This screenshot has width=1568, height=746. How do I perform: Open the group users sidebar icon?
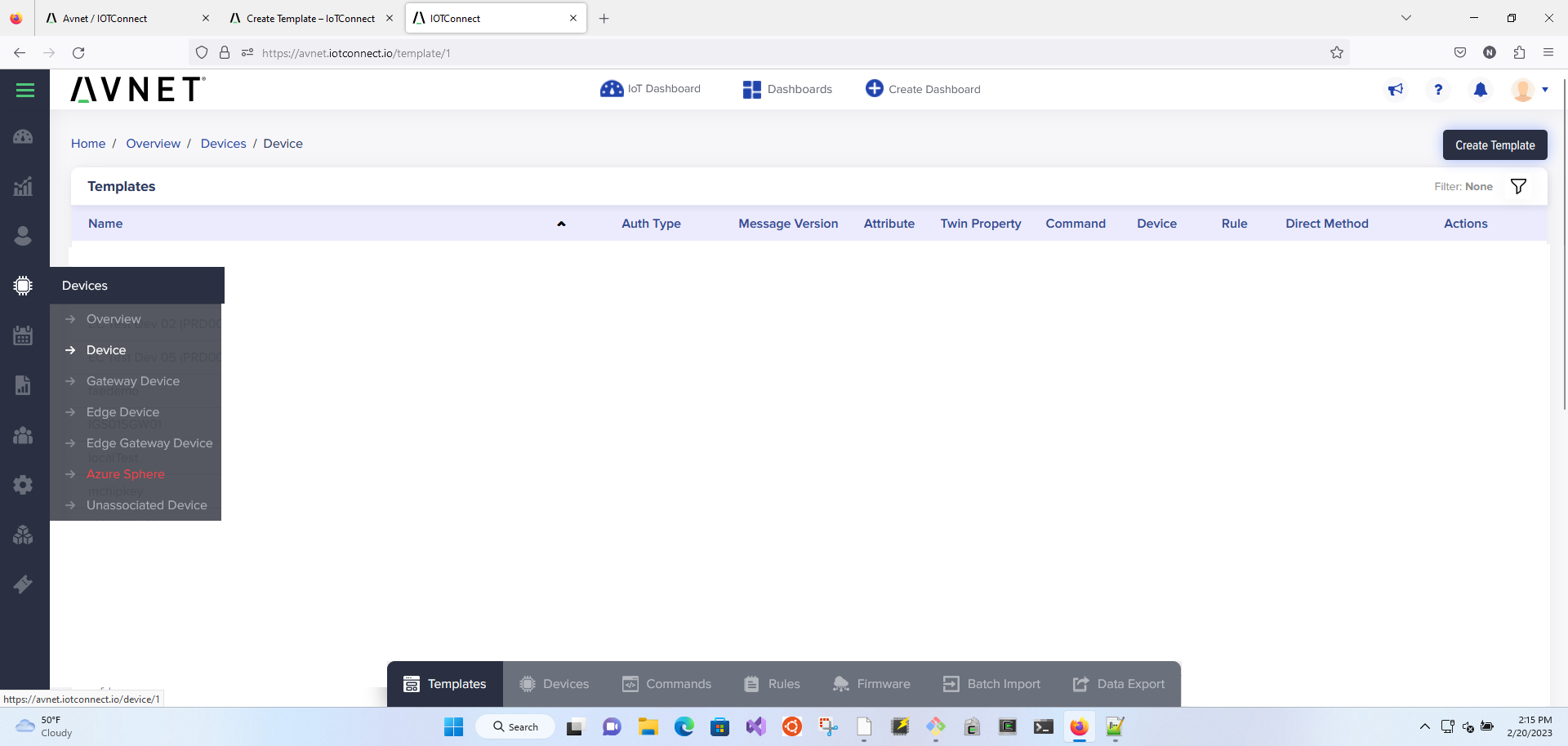[23, 435]
